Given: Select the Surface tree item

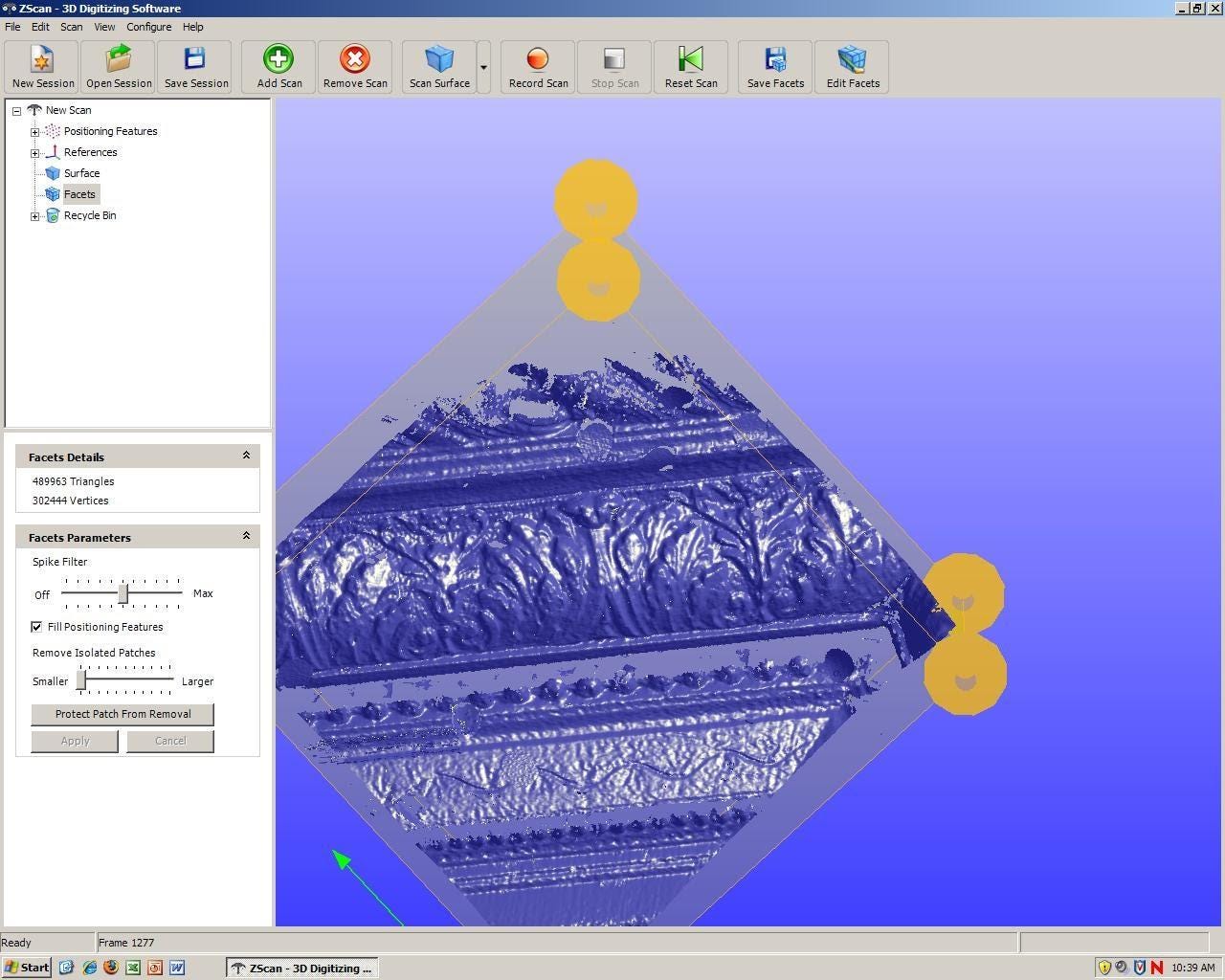Looking at the screenshot, I should (81, 173).
